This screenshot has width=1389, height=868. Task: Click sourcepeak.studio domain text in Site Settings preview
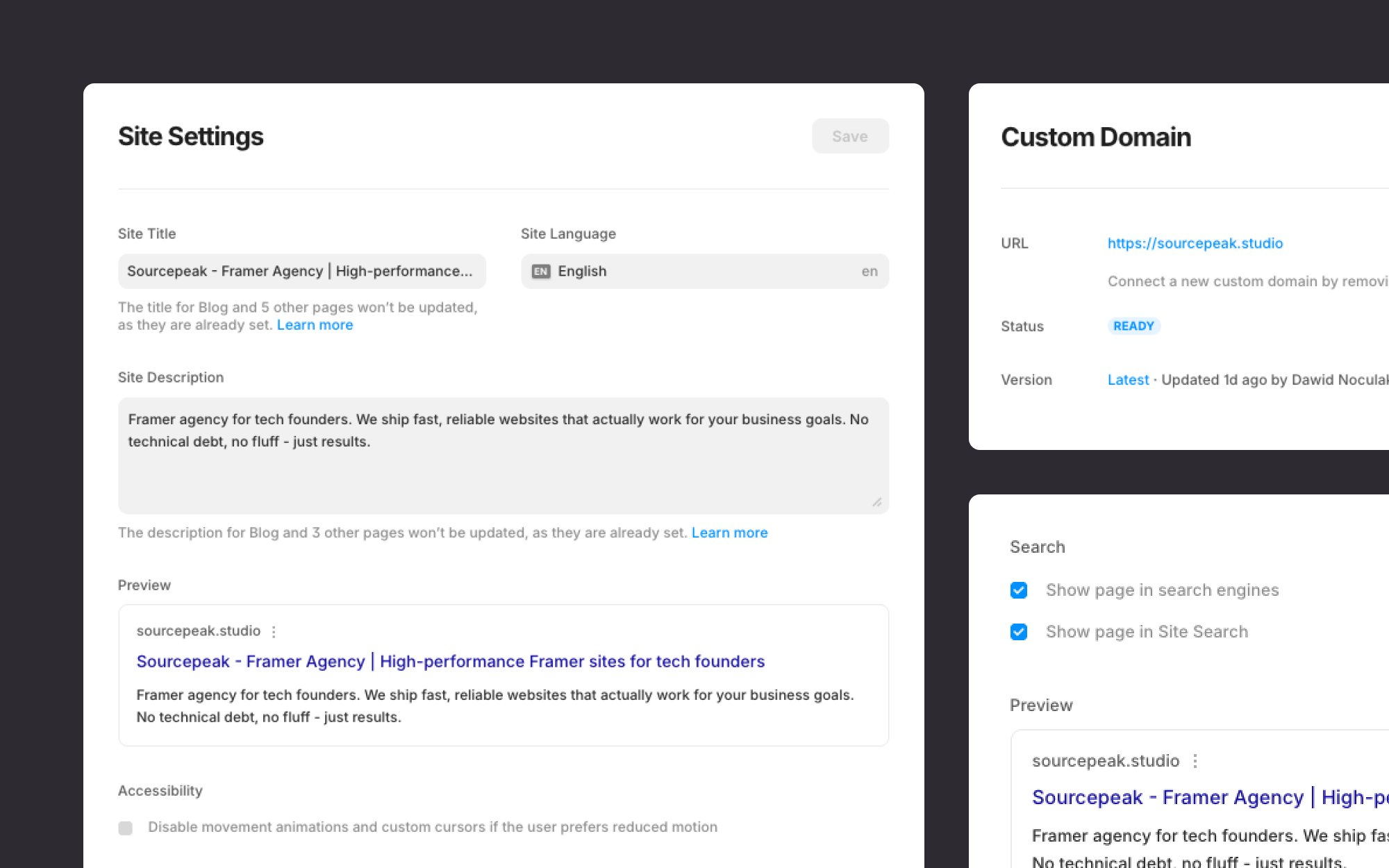point(199,631)
